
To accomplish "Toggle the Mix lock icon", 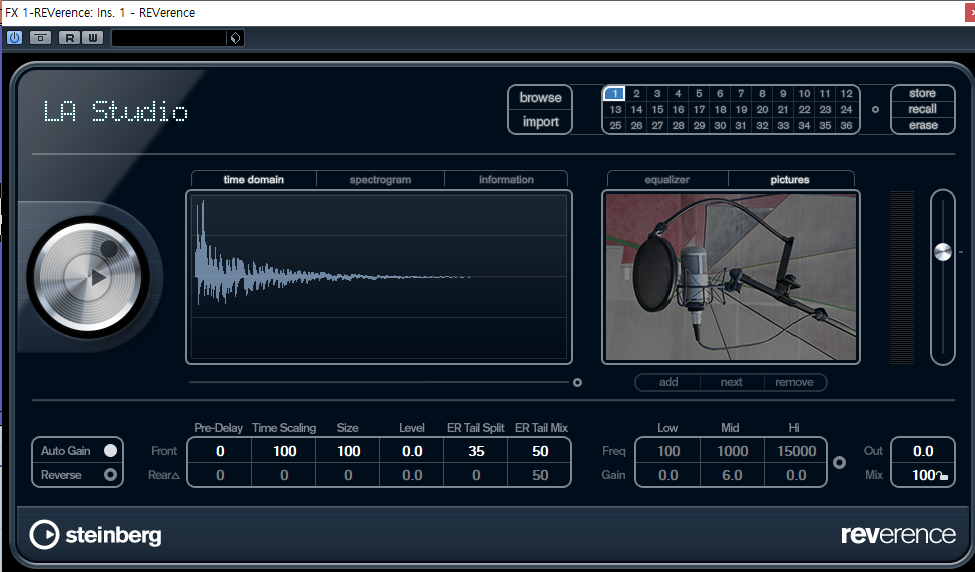I will [943, 477].
